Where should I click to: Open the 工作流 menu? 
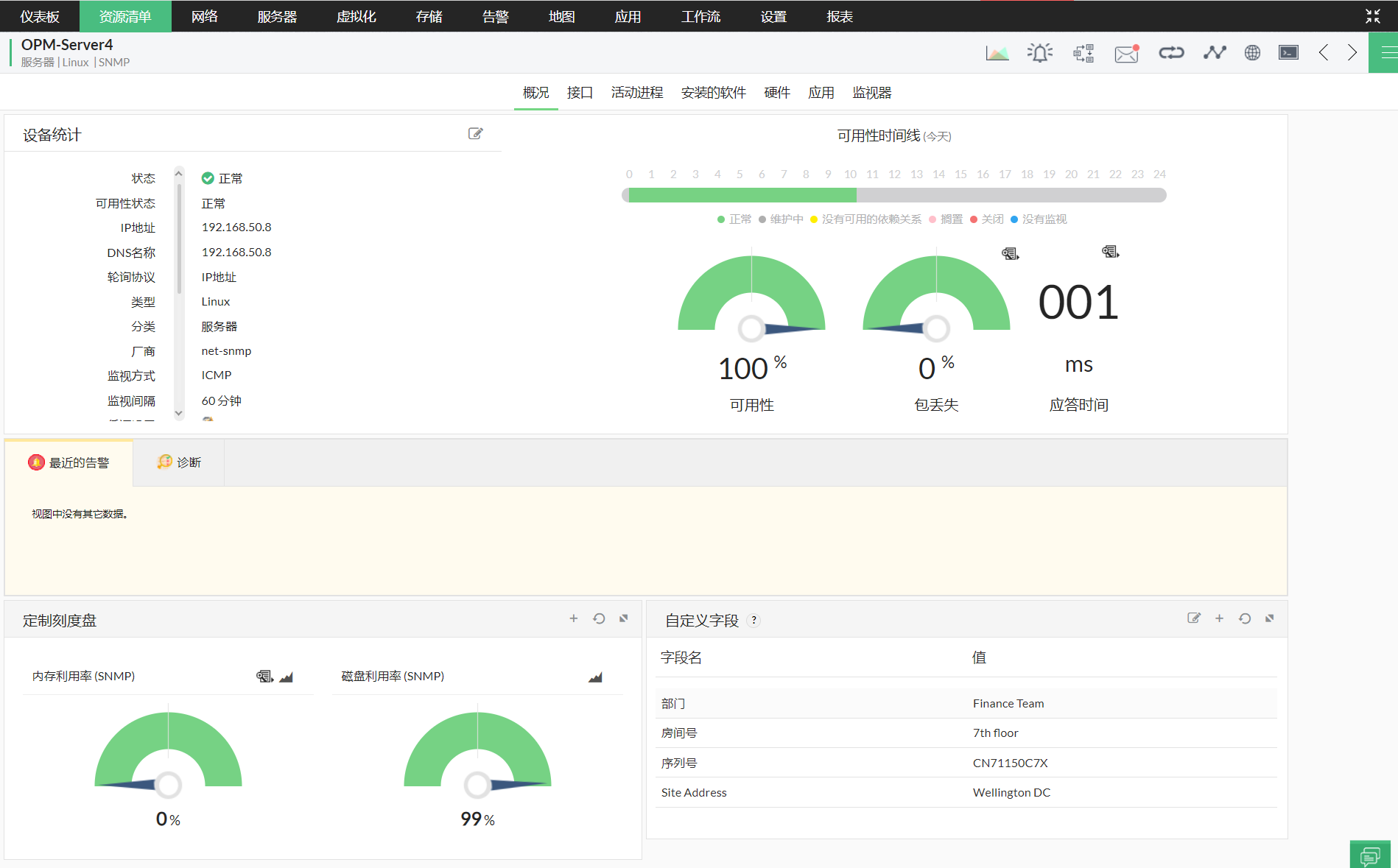[x=700, y=16]
